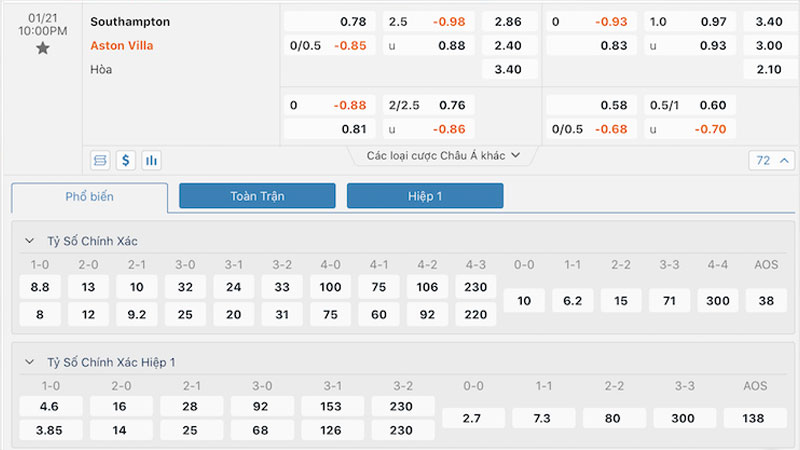Click the Aston Villa team name
This screenshot has height=450, width=800.
pos(122,45)
